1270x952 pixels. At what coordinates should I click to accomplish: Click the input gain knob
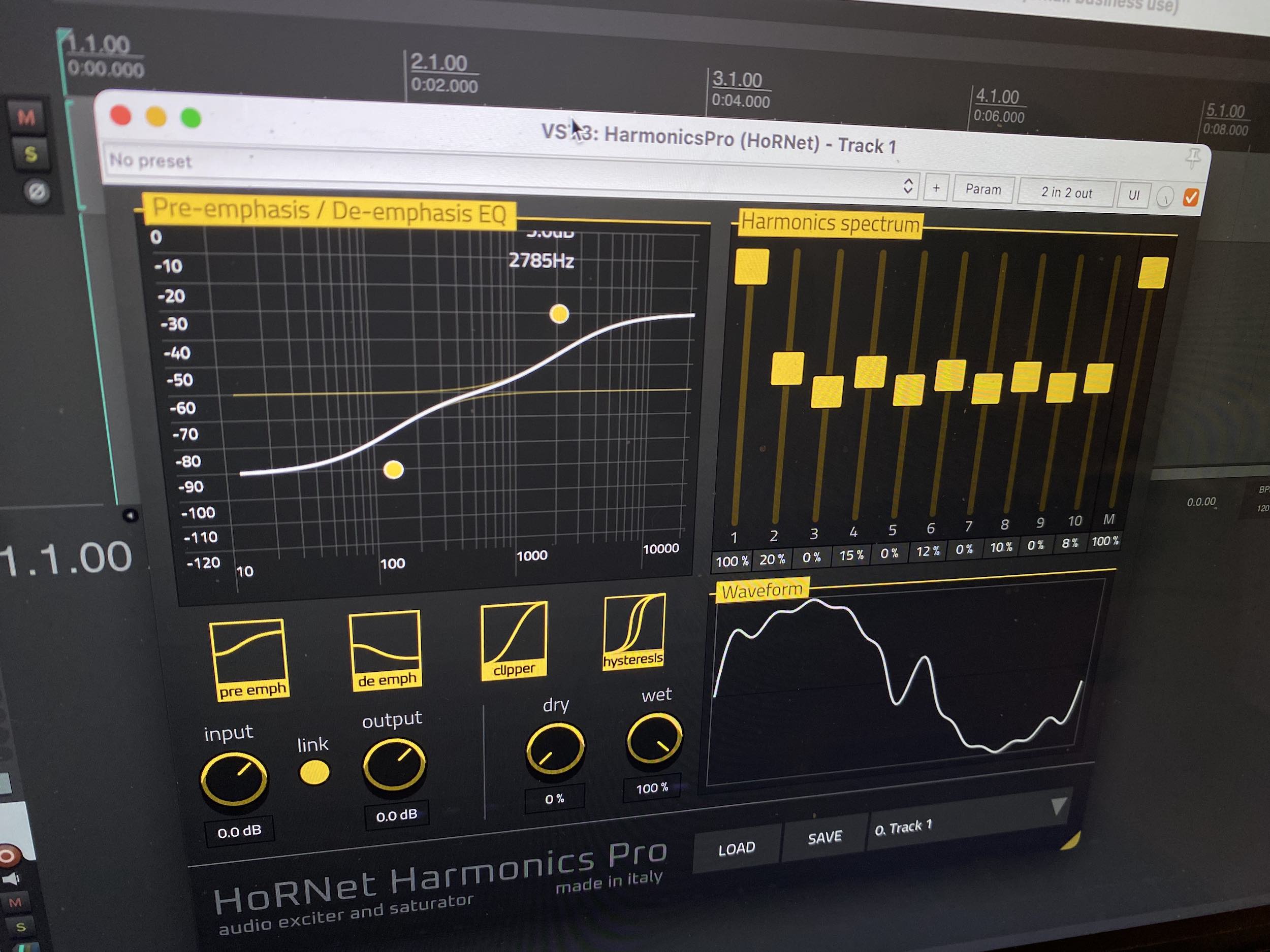(x=234, y=779)
